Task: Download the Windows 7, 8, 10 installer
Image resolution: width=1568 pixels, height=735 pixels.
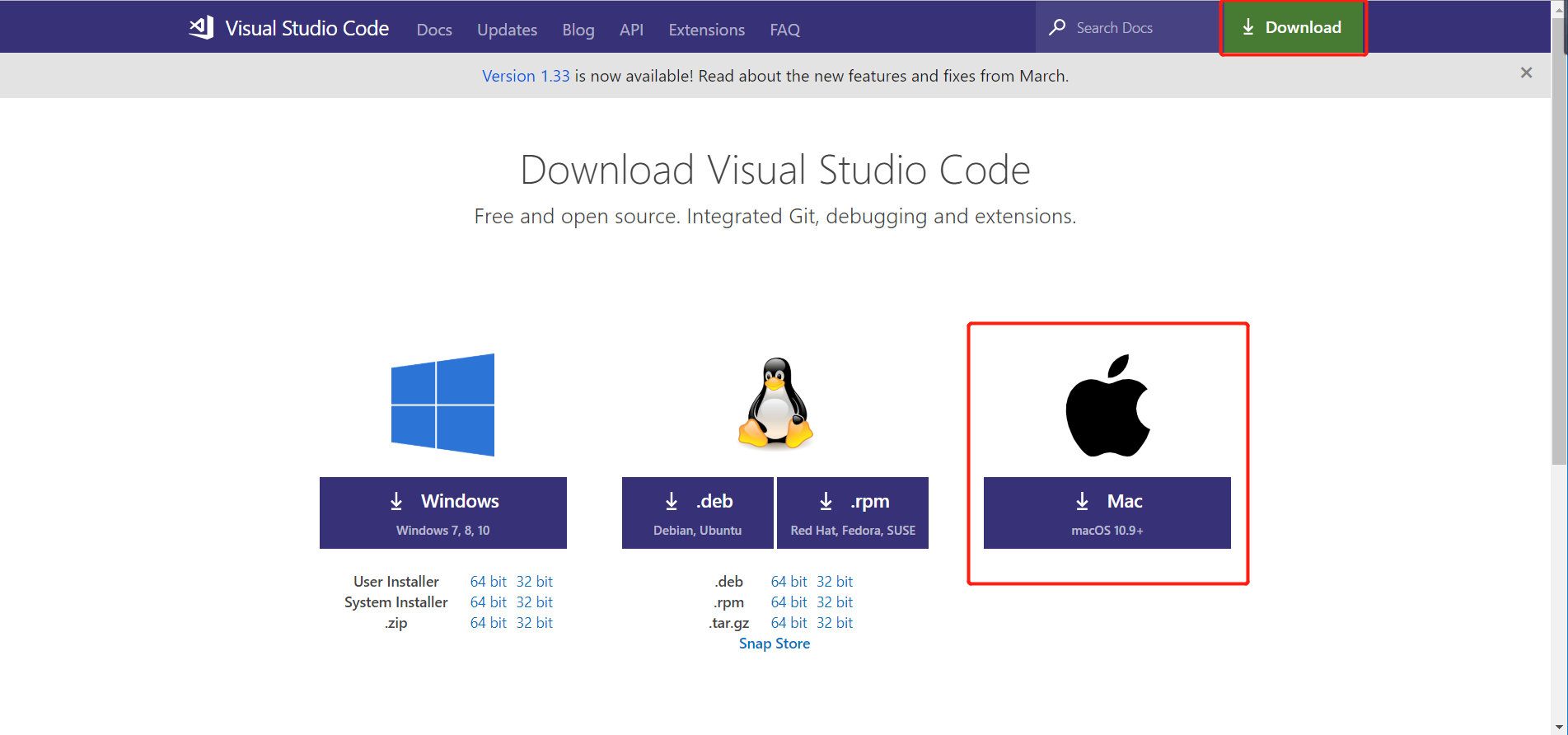Action: [x=443, y=513]
